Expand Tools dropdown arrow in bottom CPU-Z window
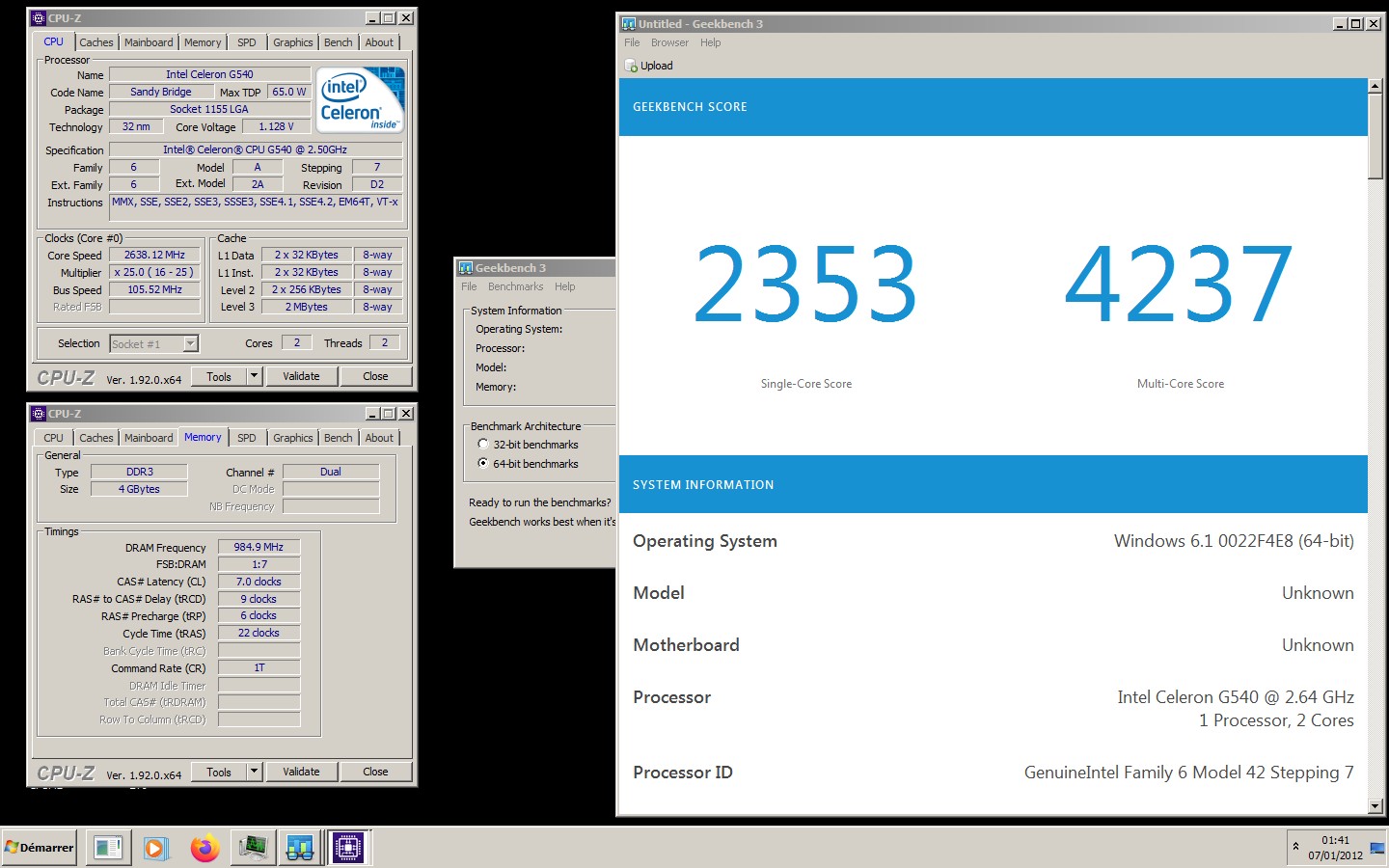The height and width of the screenshot is (868, 1389). point(255,772)
